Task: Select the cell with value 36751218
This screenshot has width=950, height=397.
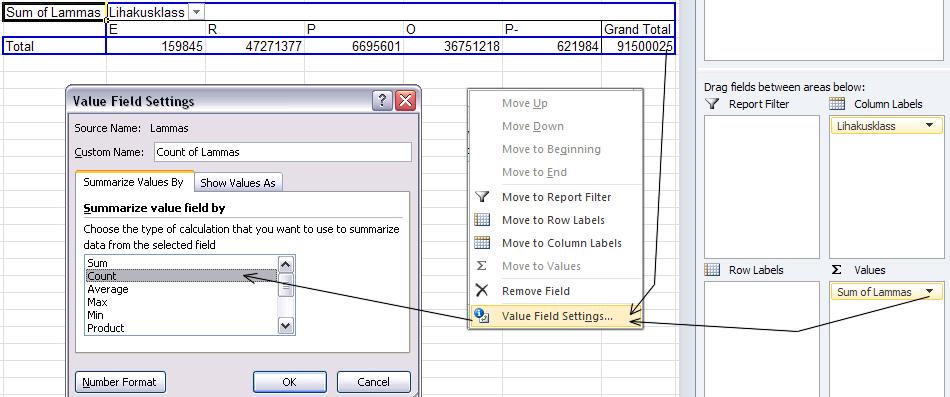Action: click(453, 46)
